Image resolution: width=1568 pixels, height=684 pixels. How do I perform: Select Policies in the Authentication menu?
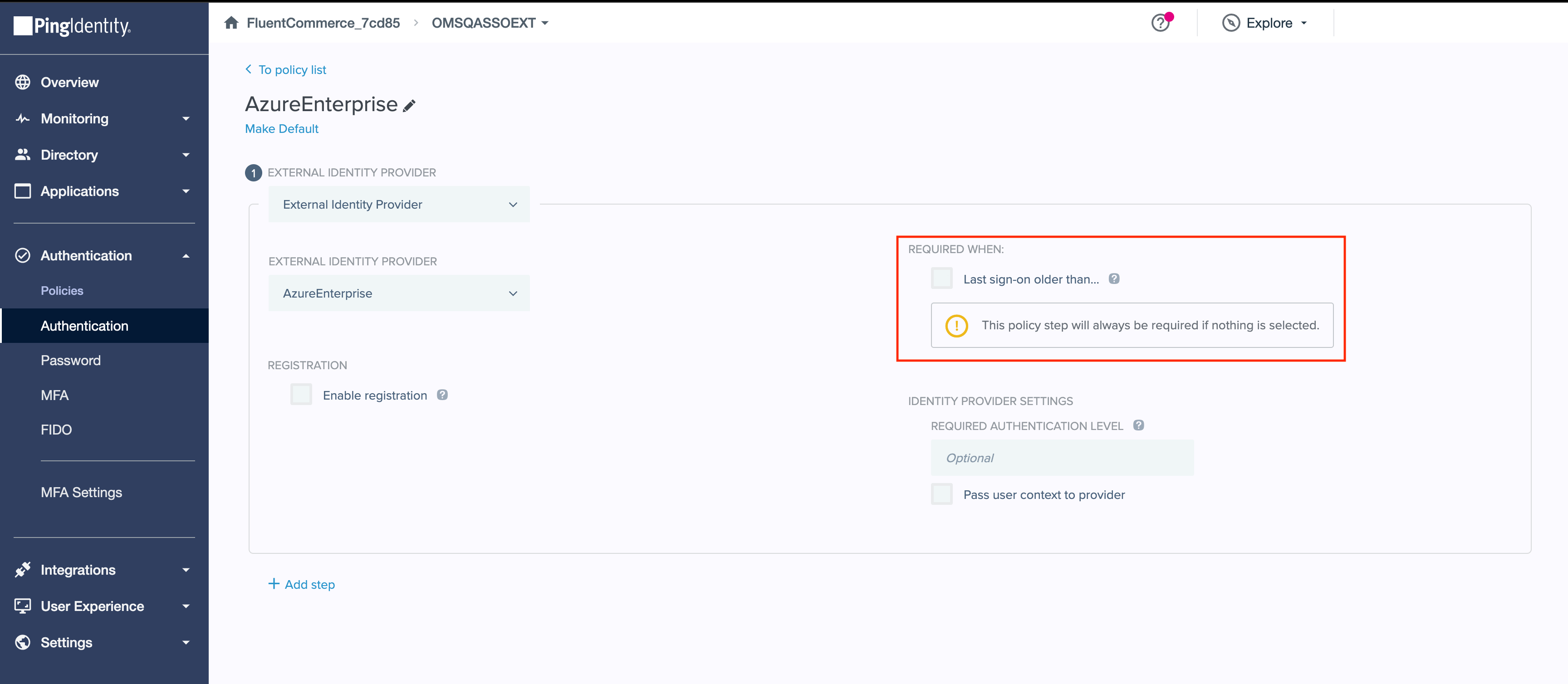62,290
